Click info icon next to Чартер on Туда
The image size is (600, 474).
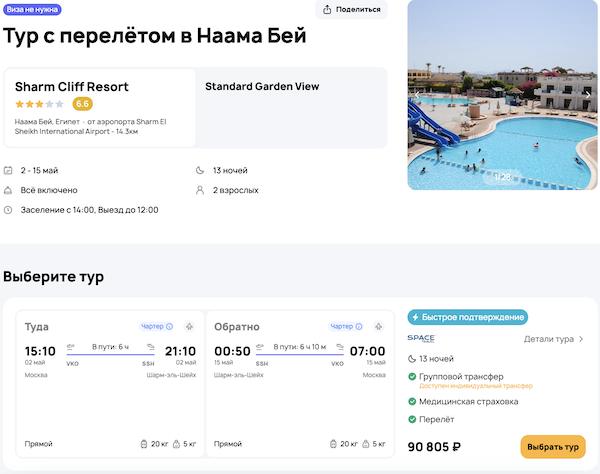coord(170,326)
